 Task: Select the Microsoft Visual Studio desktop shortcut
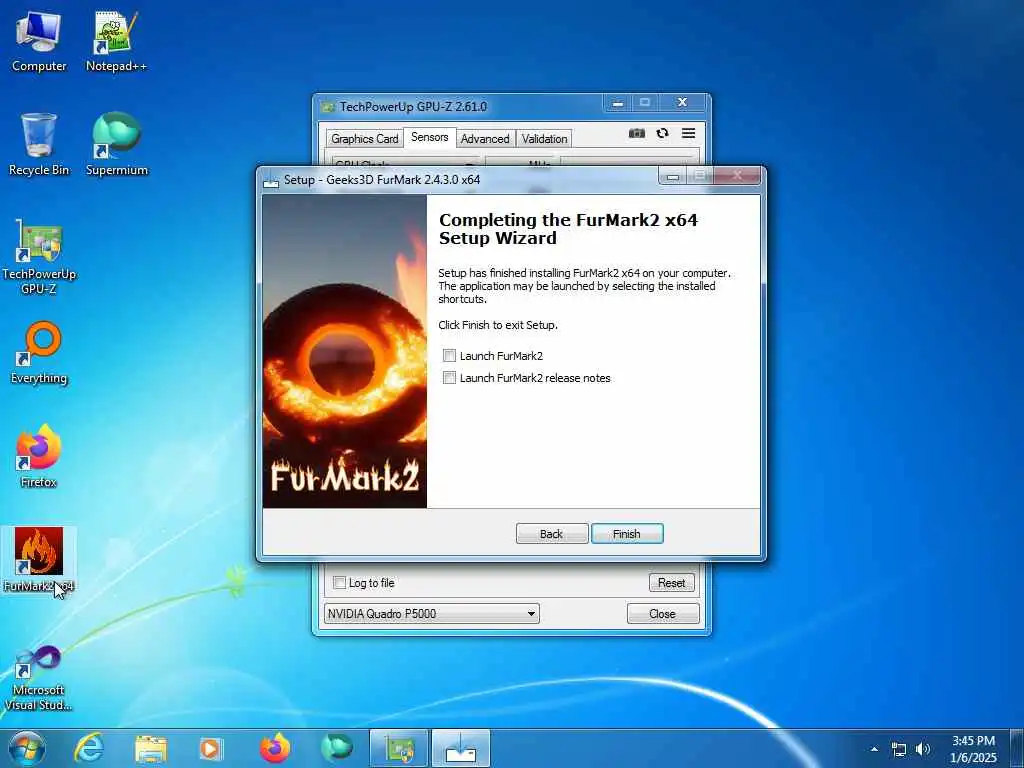[39, 679]
